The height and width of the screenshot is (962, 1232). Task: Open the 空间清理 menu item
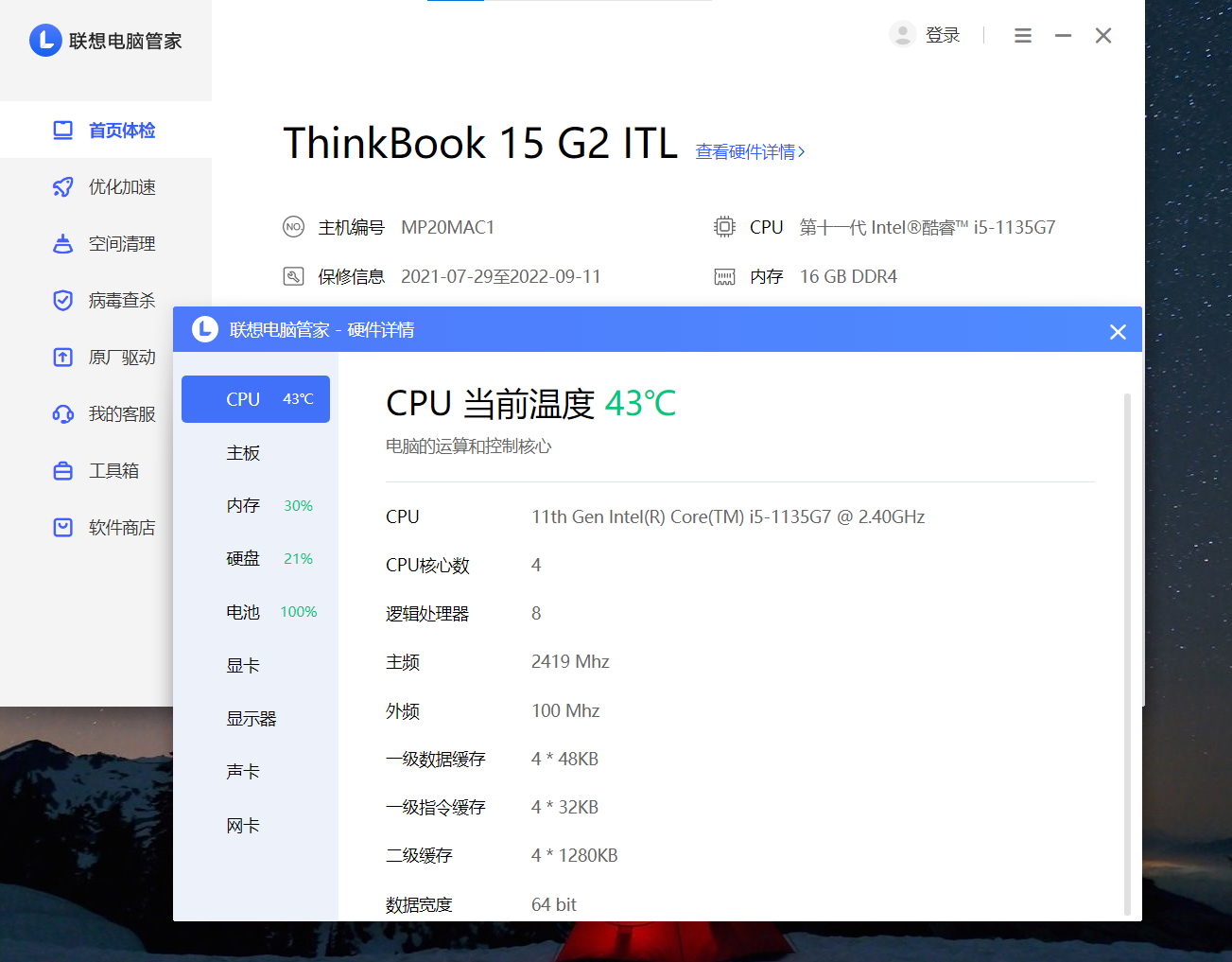click(x=106, y=244)
